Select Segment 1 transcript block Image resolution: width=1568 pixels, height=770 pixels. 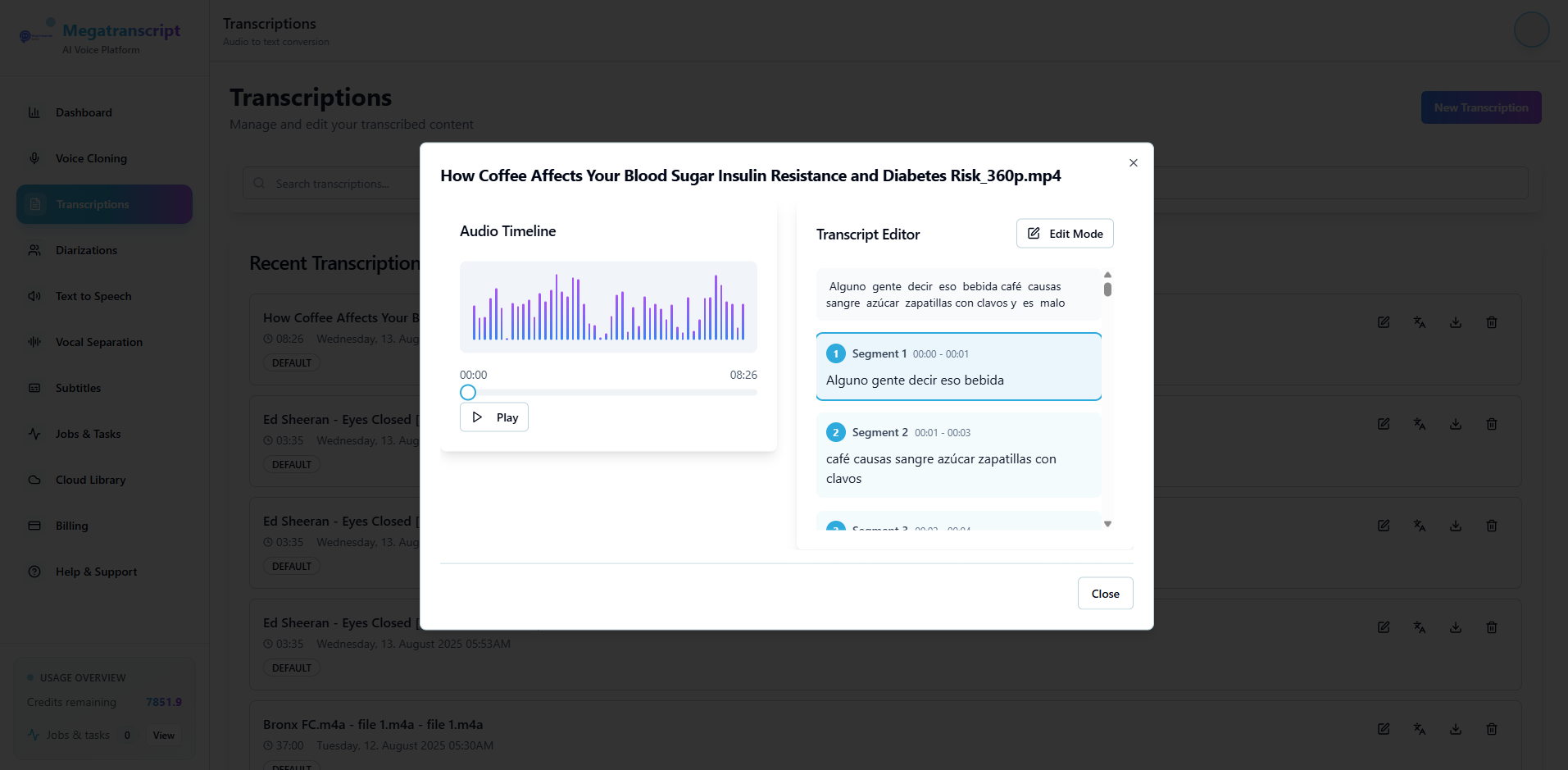pos(958,367)
